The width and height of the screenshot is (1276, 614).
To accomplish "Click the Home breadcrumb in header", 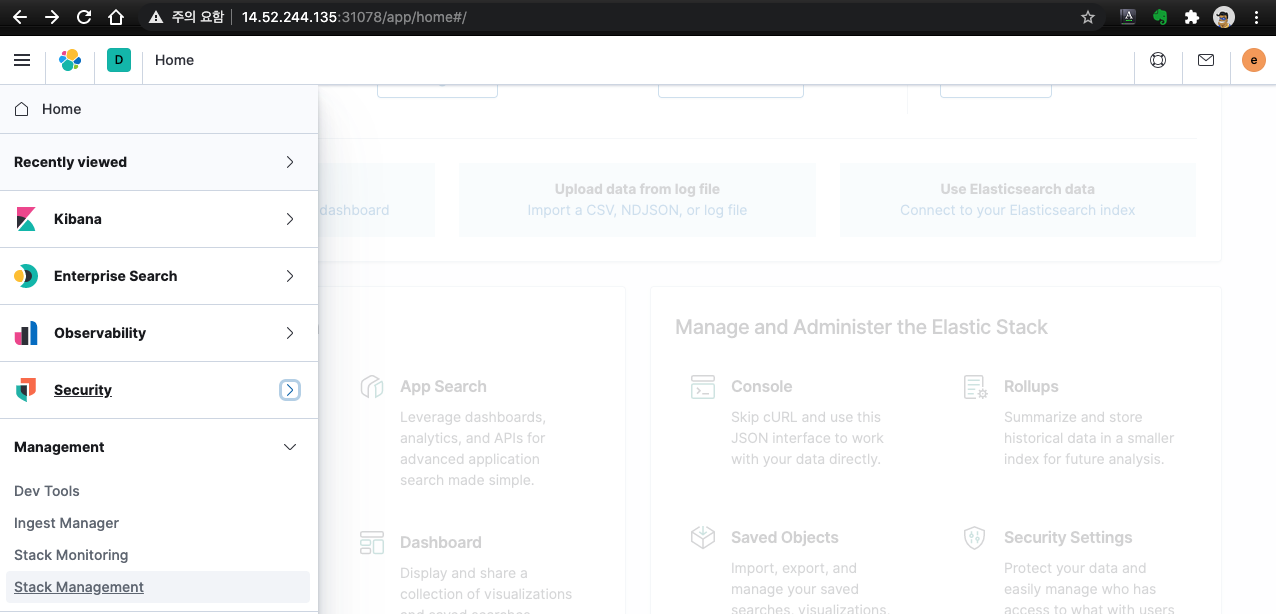I will coord(174,60).
